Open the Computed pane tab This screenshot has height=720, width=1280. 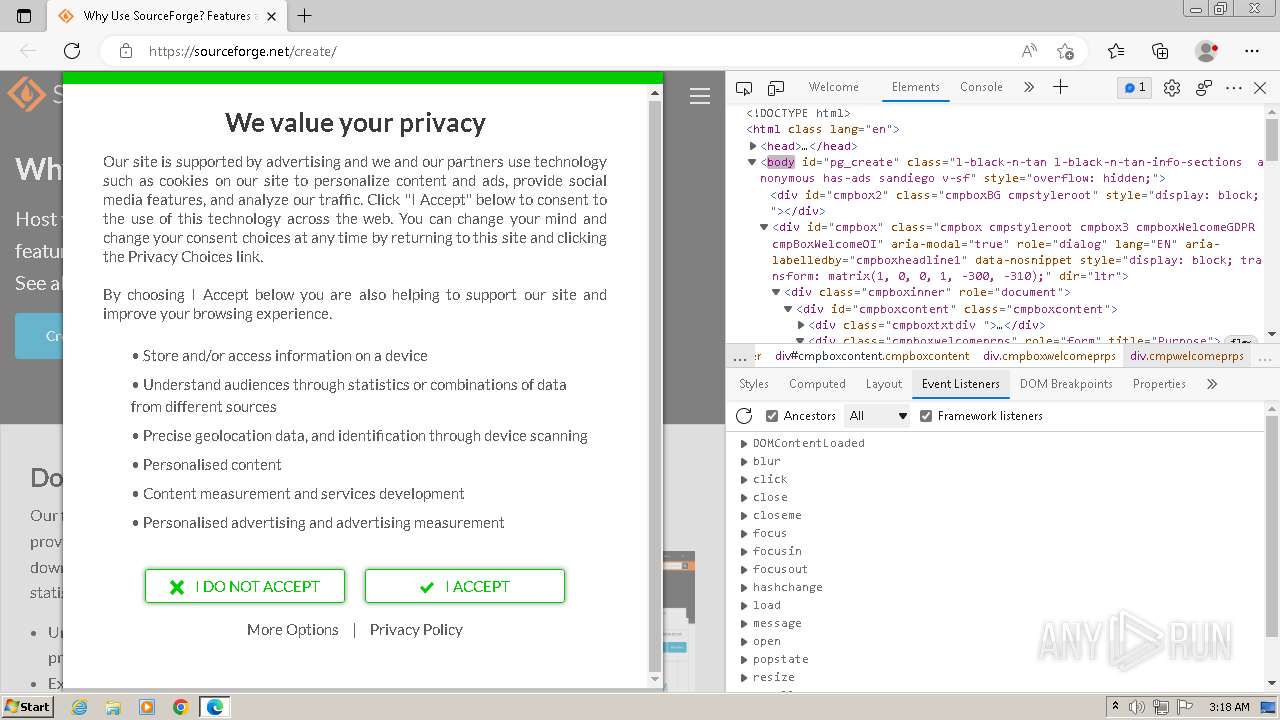point(817,384)
